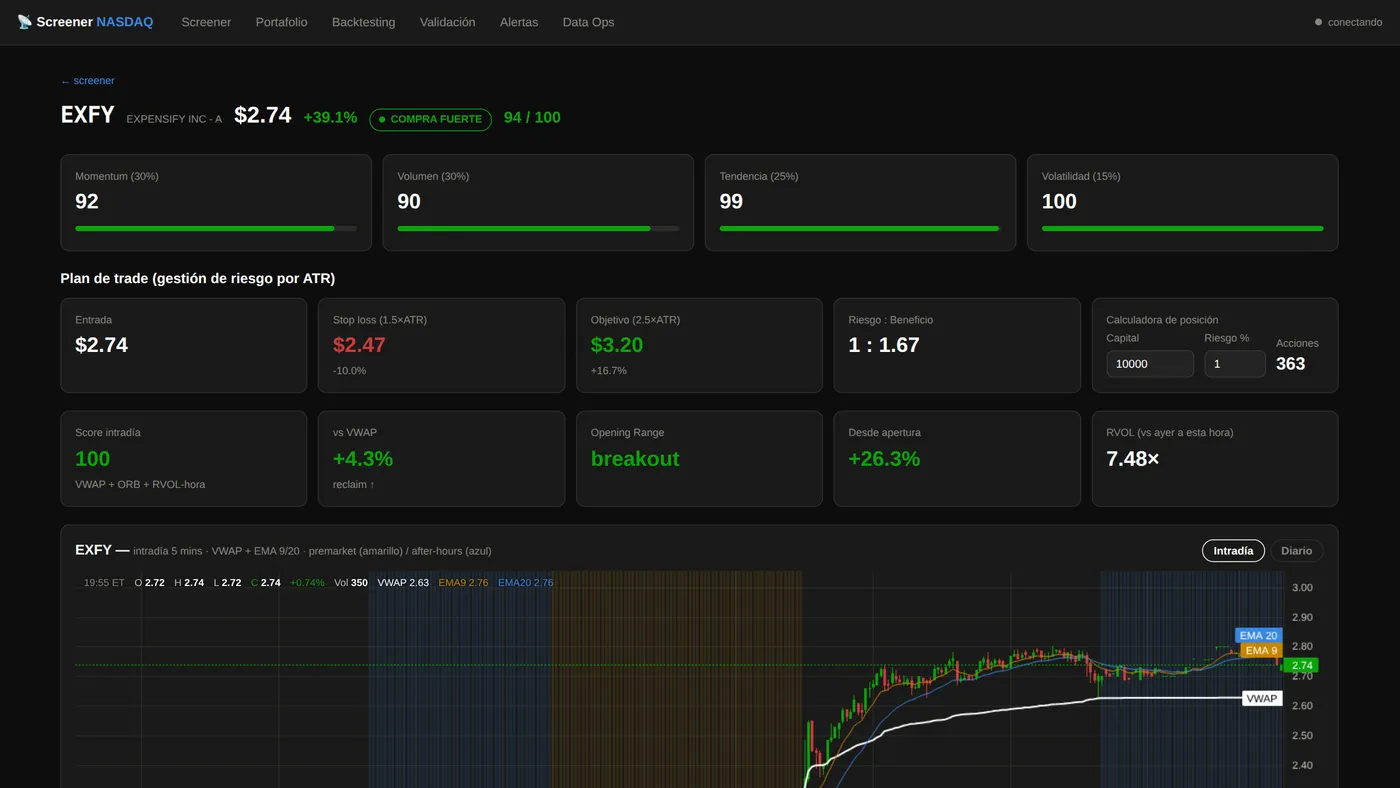Screen dimensions: 1400x788
Task: Click the reclaim ↑ VWAP note
Action: (354, 484)
